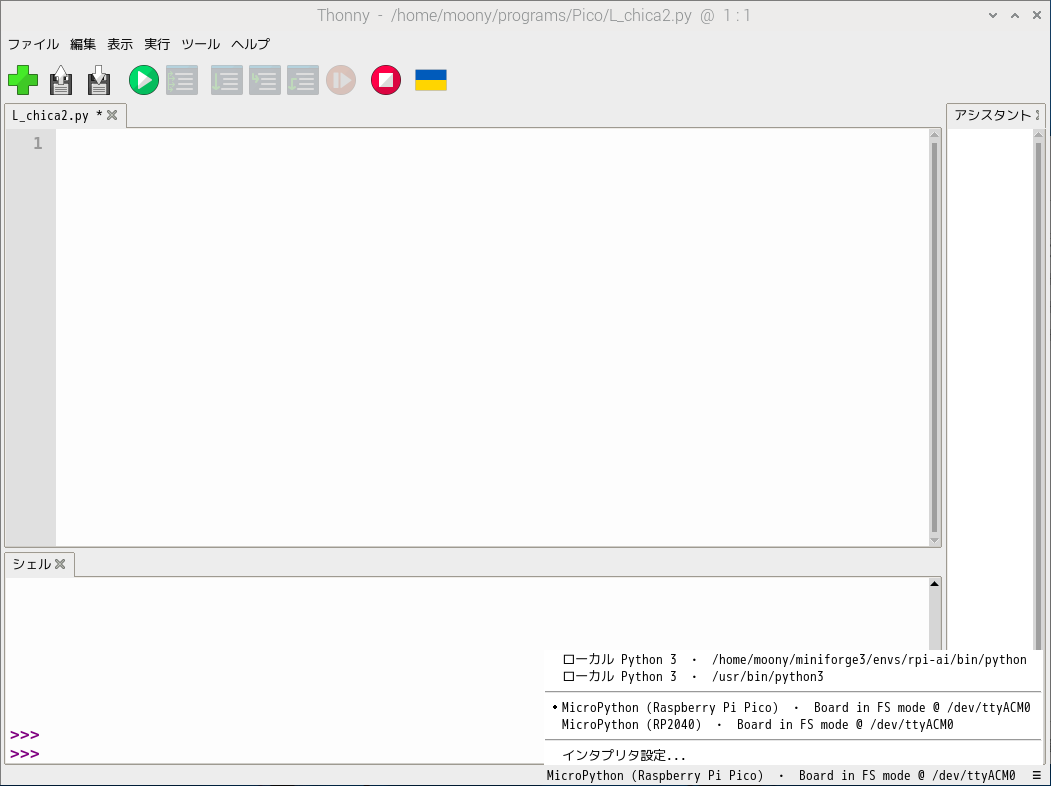Click into the code editor text area
The width and height of the screenshot is (1051, 786).
click(x=493, y=337)
